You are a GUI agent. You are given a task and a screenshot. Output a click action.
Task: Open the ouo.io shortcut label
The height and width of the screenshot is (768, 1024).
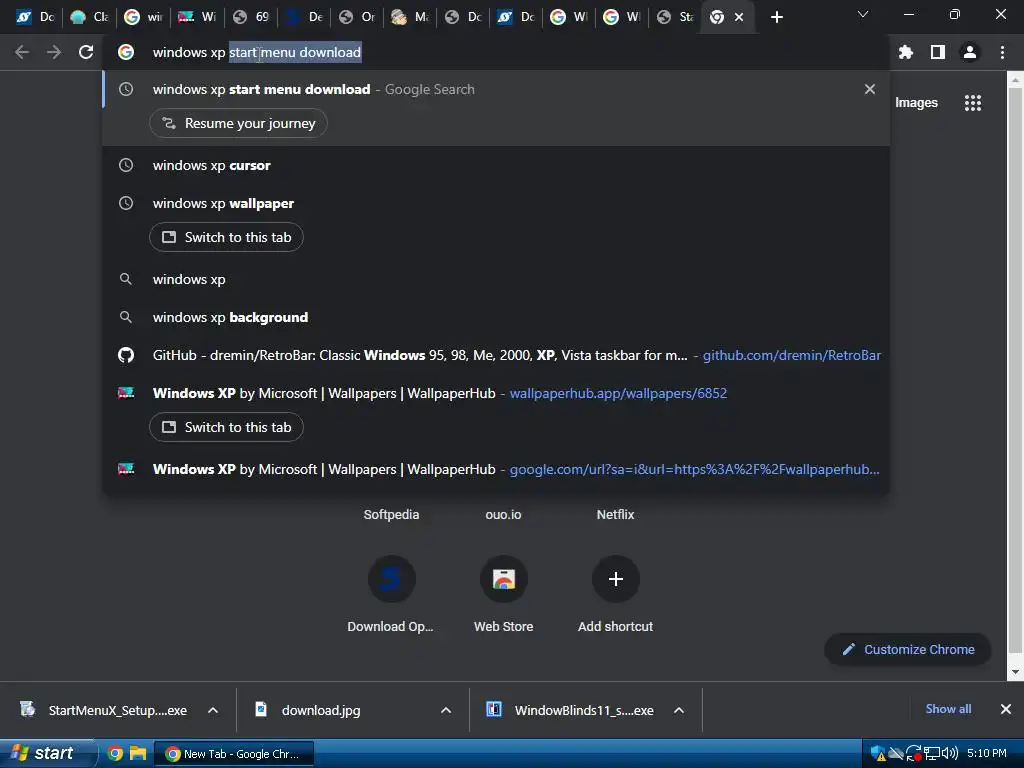tap(504, 515)
